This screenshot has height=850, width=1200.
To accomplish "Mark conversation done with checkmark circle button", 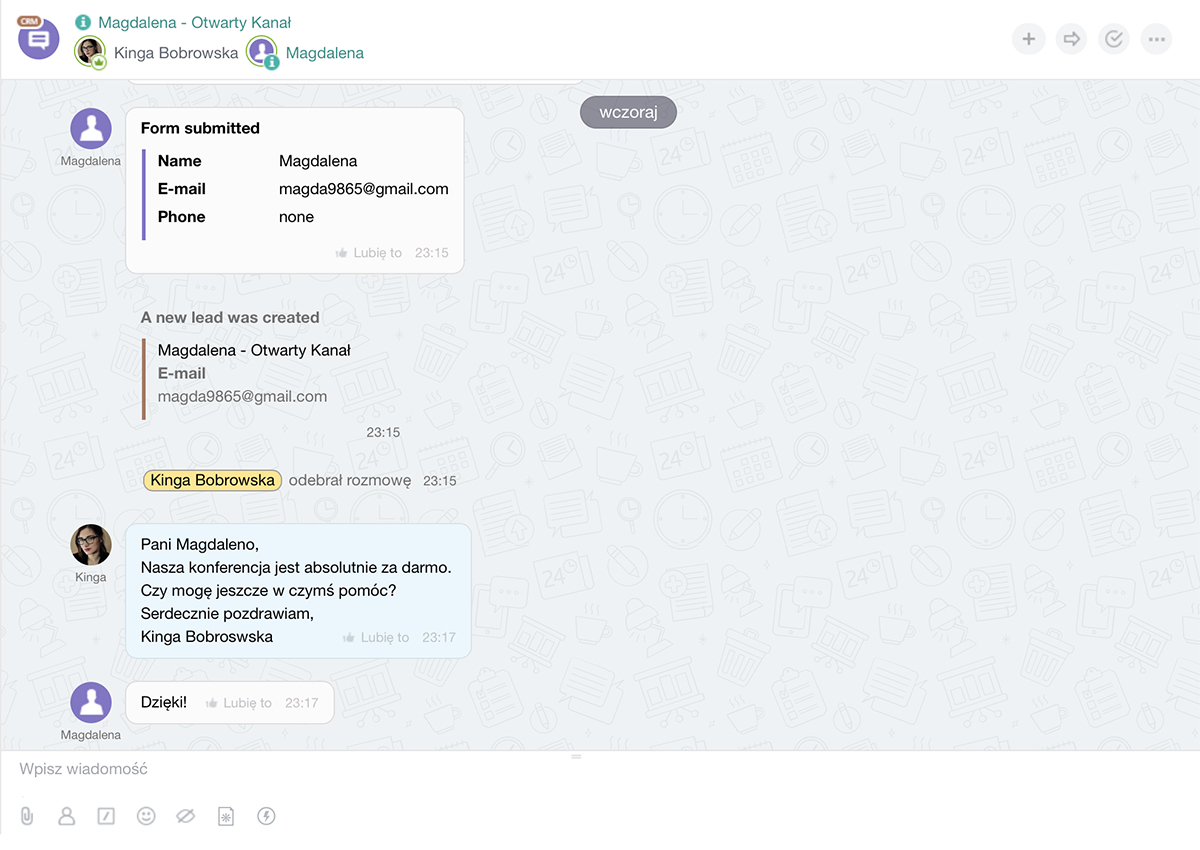I will tap(1113, 39).
